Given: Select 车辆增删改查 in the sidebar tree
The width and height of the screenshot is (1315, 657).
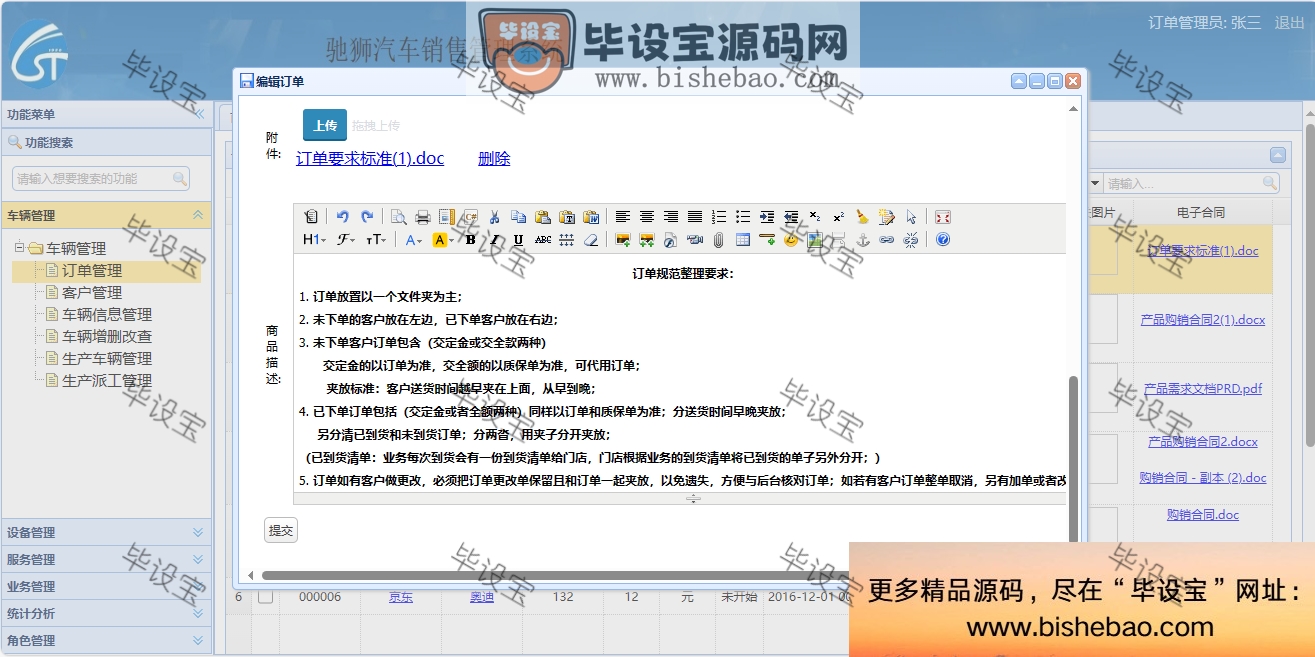Looking at the screenshot, I should pos(107,336).
